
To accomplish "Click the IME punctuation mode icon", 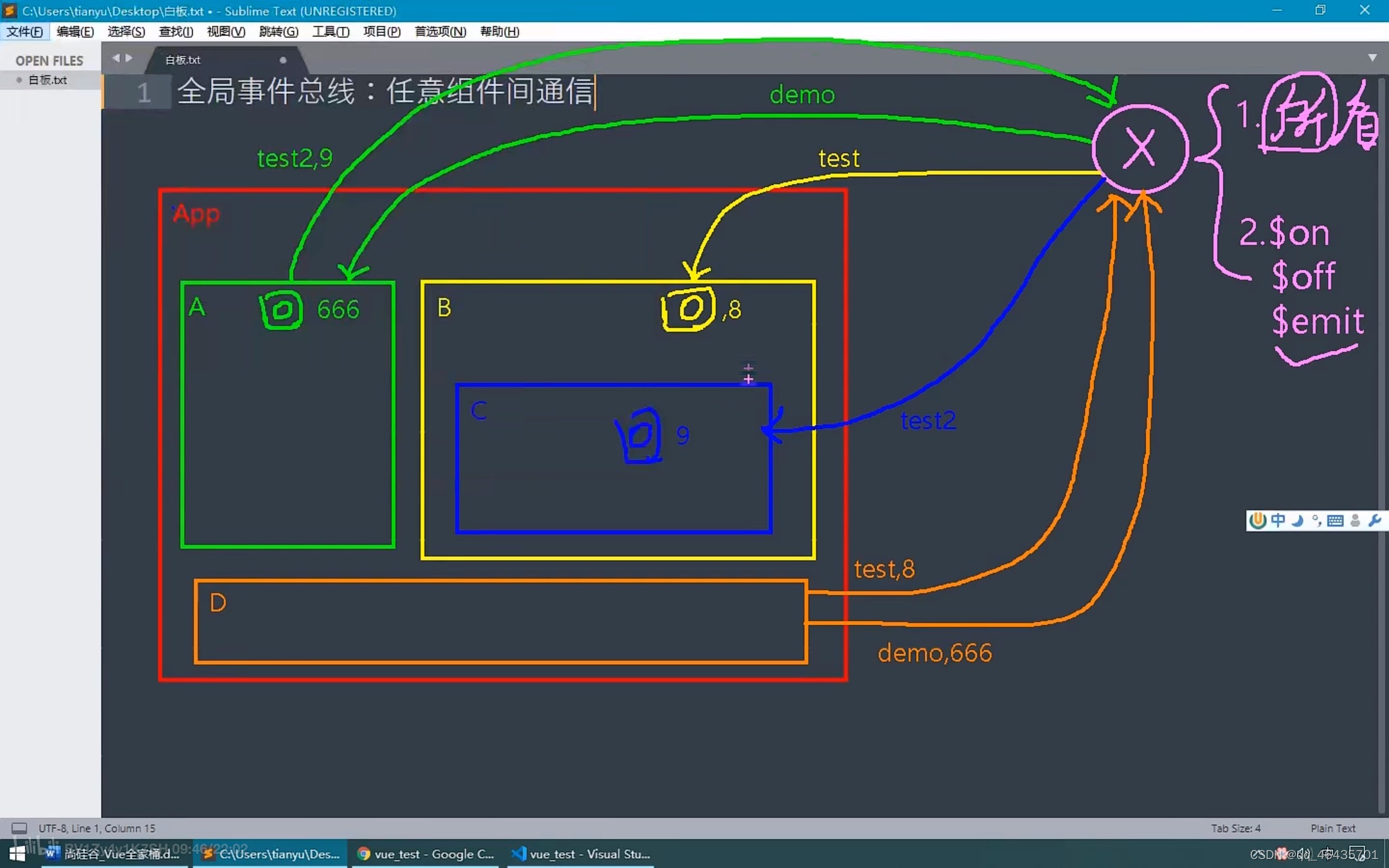I will (1316, 520).
